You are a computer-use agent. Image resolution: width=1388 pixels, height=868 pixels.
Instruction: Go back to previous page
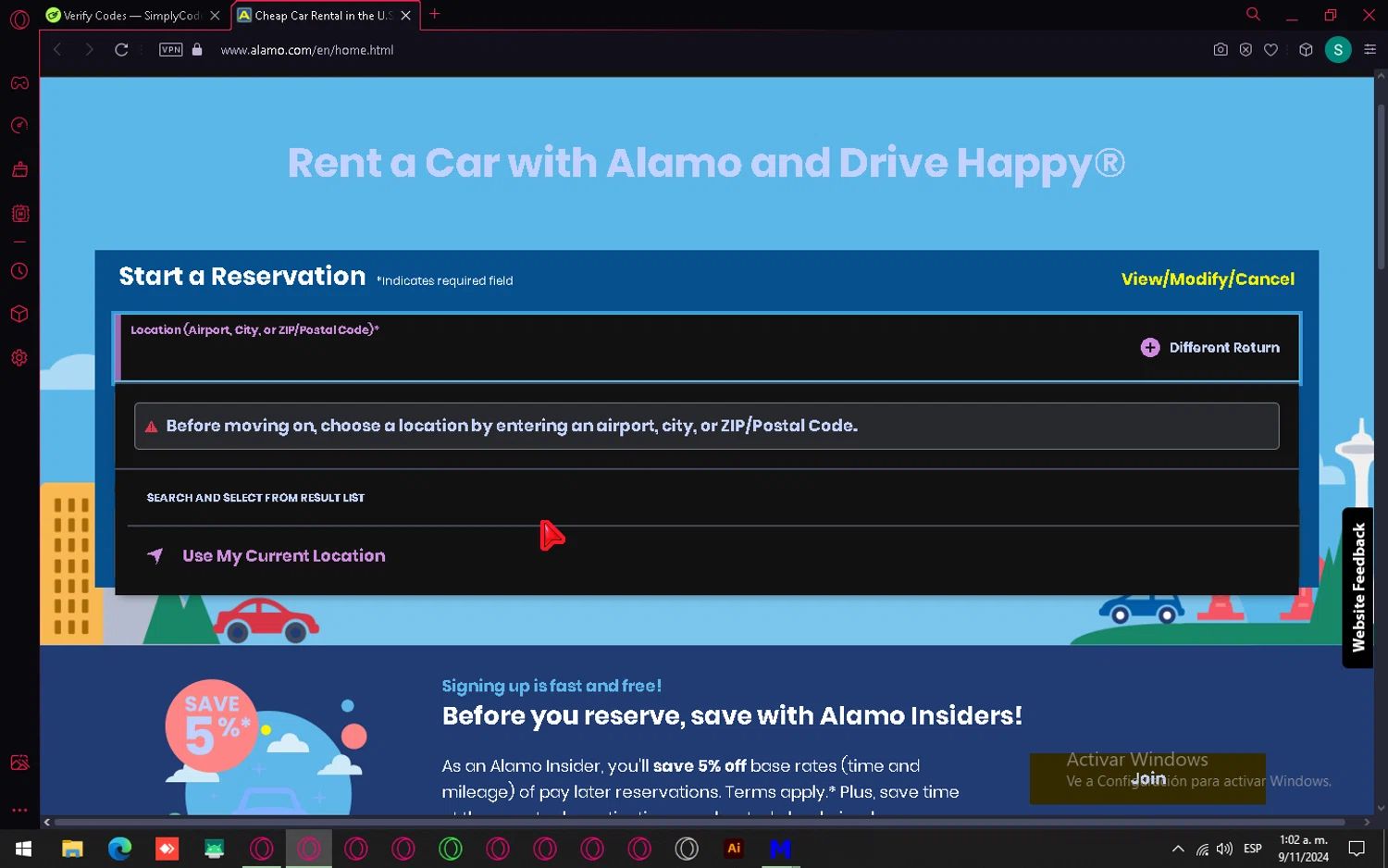pyautogui.click(x=57, y=50)
